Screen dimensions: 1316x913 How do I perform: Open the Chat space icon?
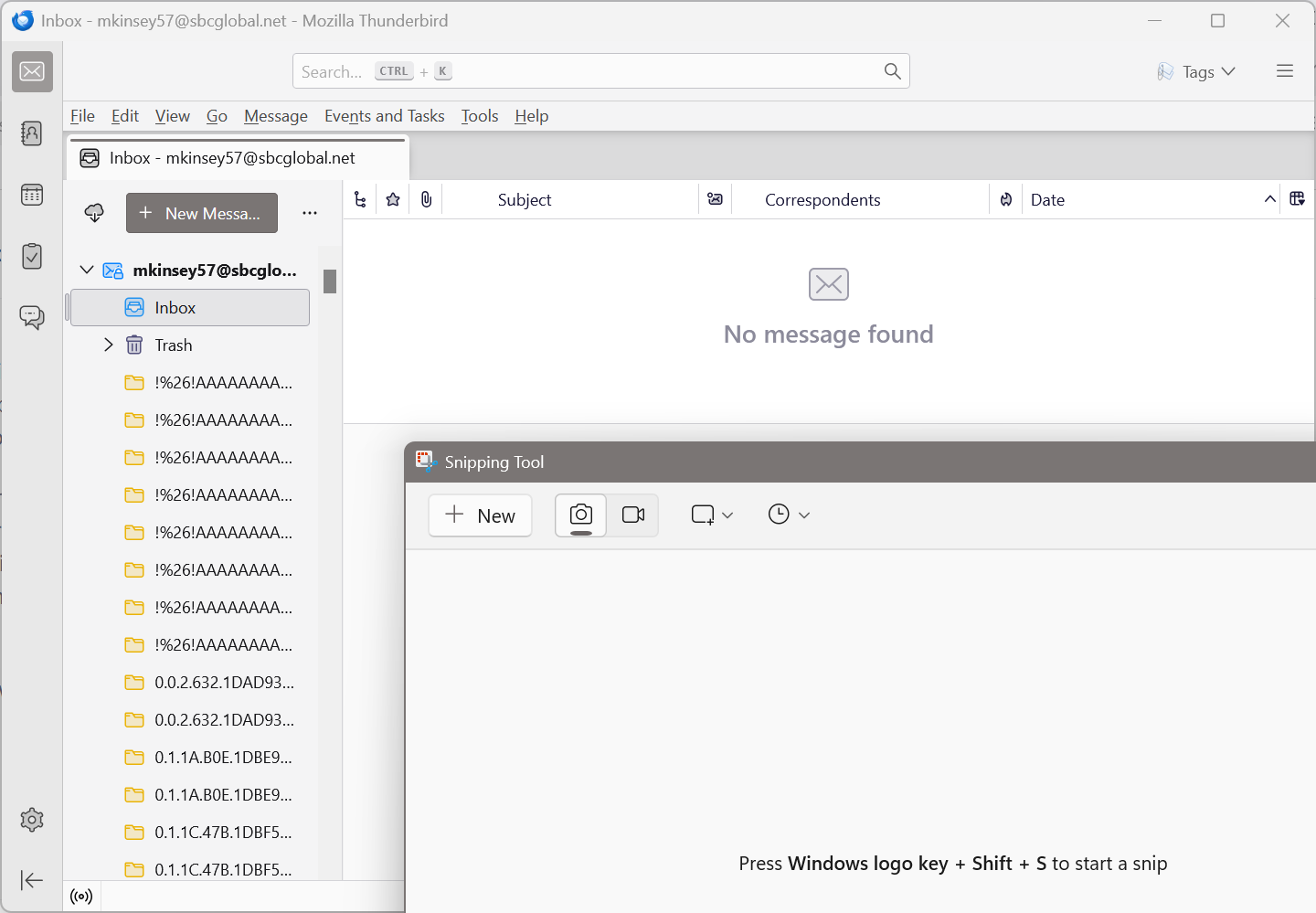32,317
